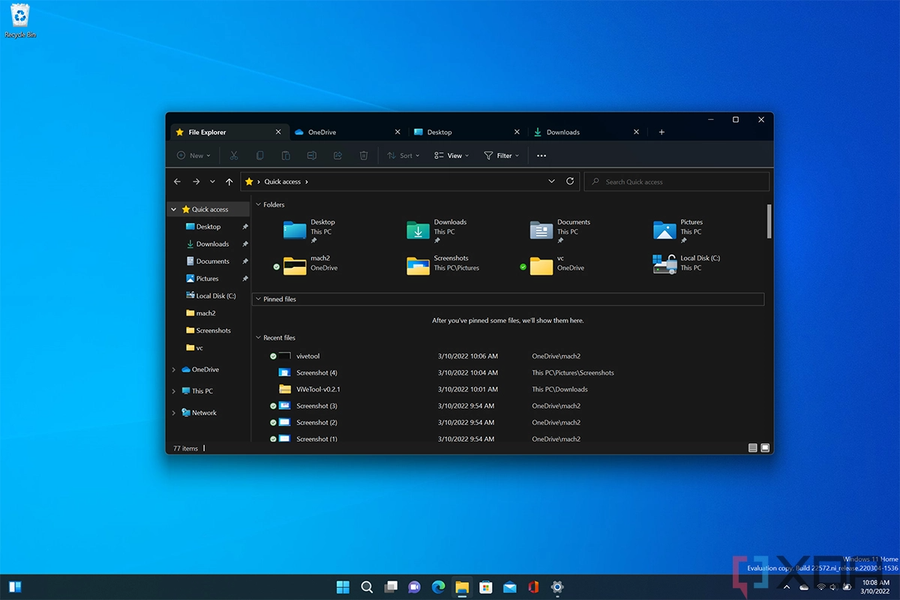Add a new tab with plus button
Viewport: 900px width, 600px height.
pos(661,132)
